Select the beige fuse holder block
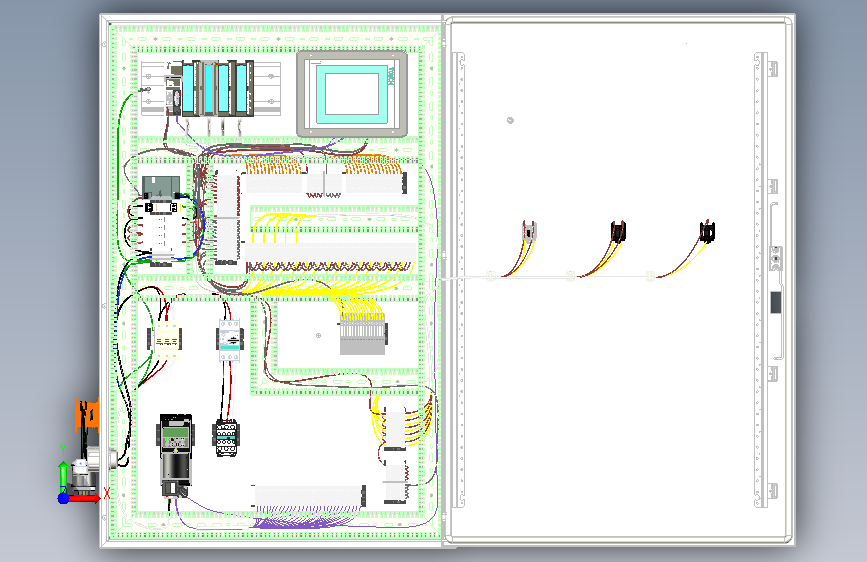 [x=166, y=338]
